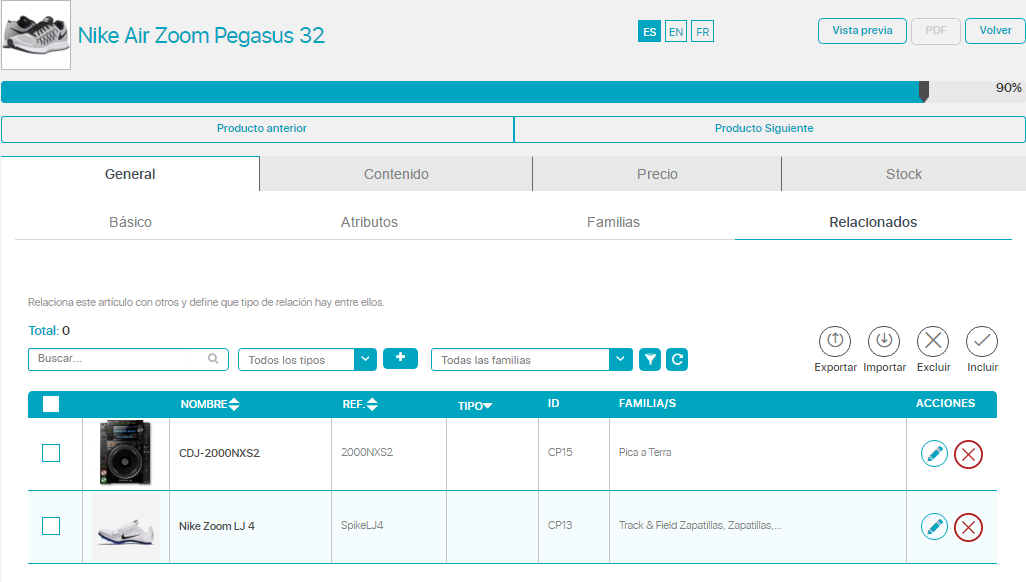
Task: Switch language to EN
Action: tap(676, 31)
